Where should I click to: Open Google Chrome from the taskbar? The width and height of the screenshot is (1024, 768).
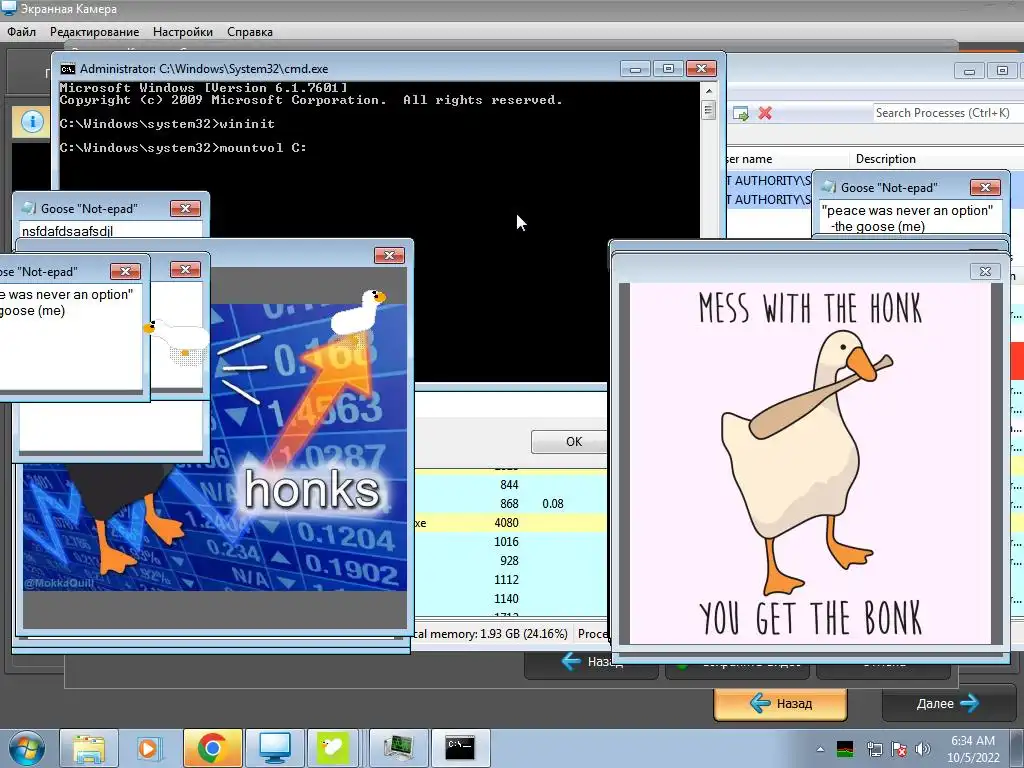pos(212,748)
